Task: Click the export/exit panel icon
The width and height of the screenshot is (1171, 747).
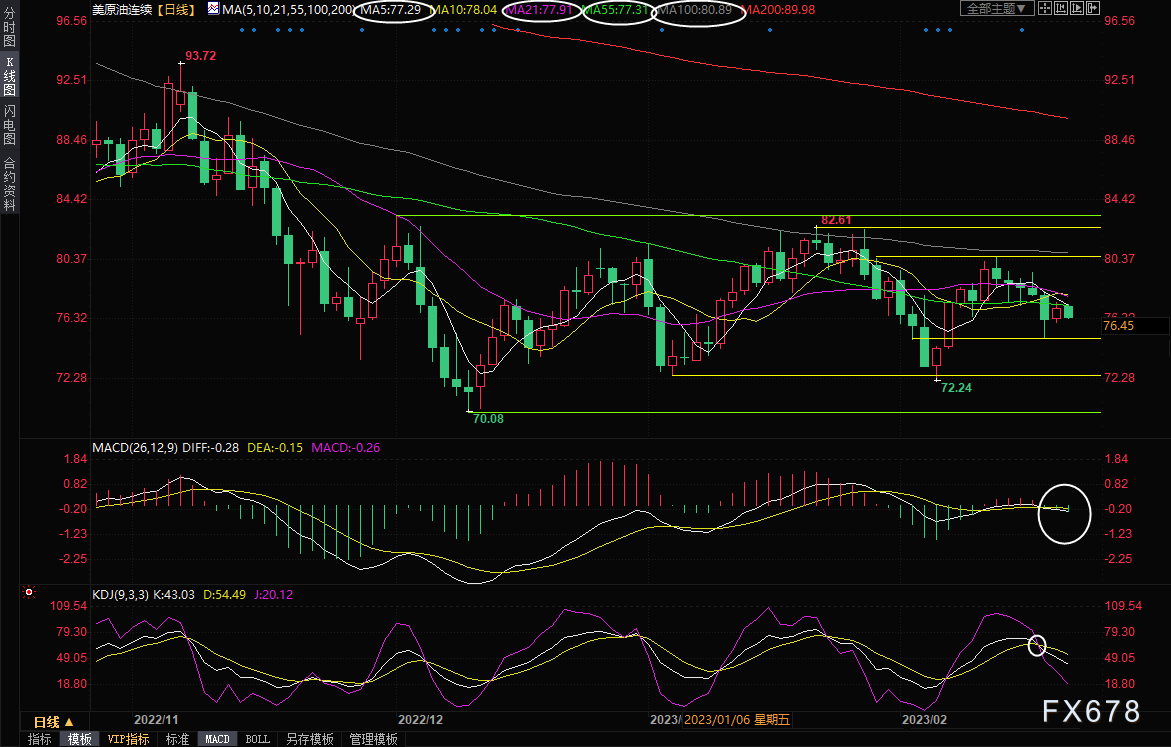Action: [x=1093, y=8]
